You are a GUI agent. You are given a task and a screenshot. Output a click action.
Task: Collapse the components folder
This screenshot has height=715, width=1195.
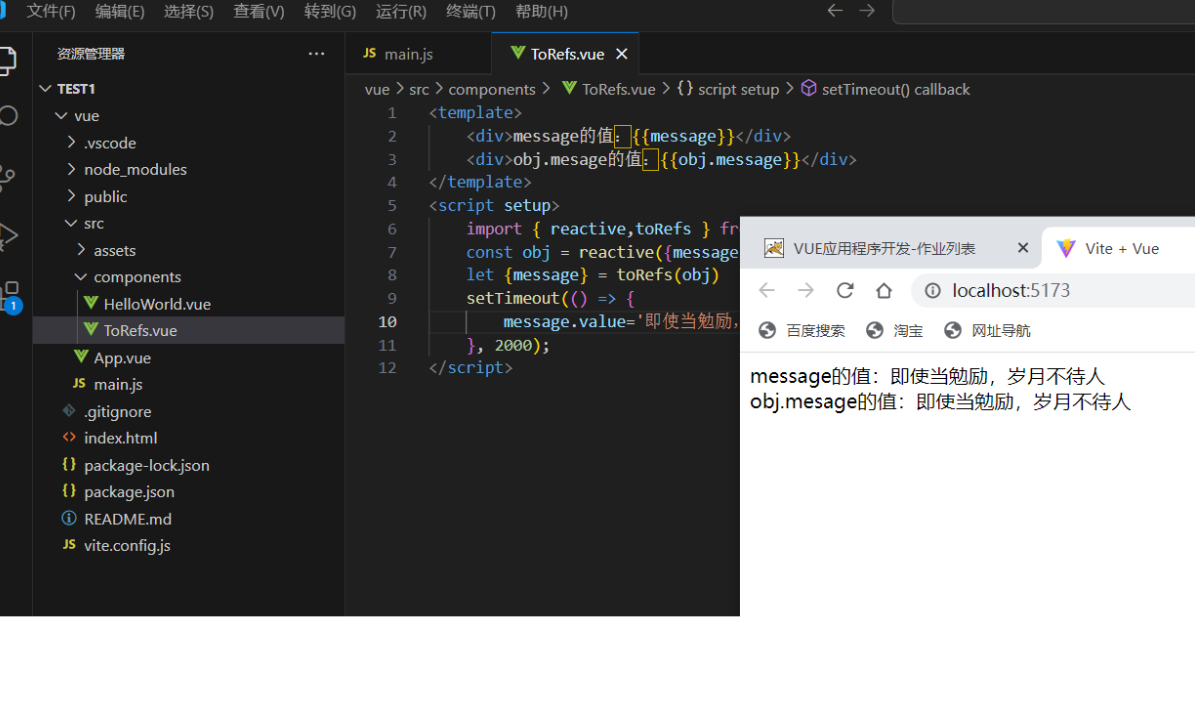click(81, 277)
